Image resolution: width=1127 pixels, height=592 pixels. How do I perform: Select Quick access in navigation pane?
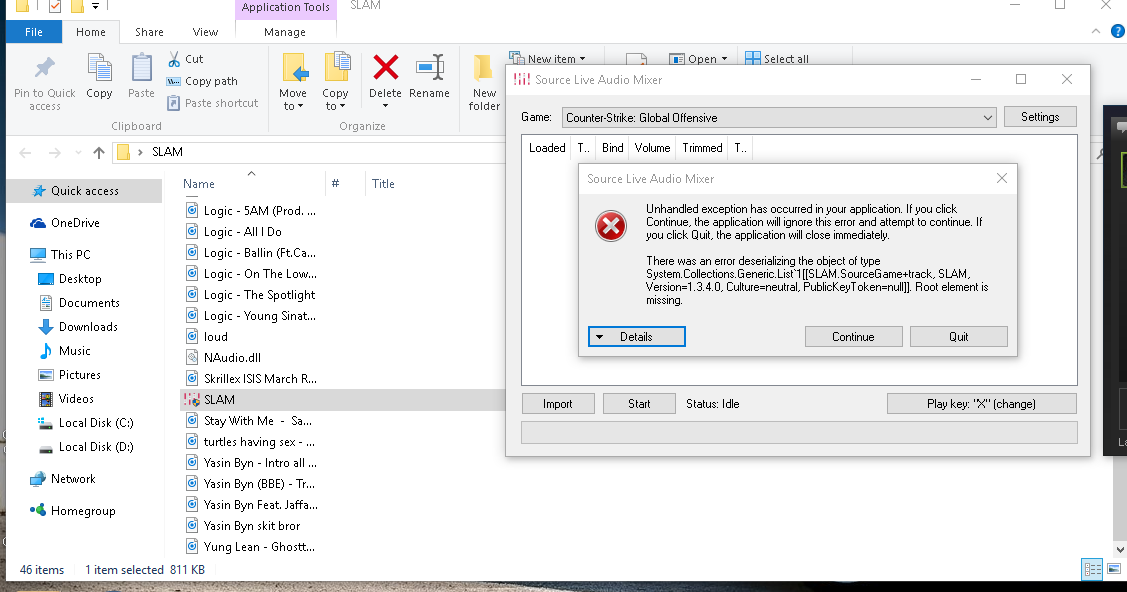pyautogui.click(x=84, y=190)
